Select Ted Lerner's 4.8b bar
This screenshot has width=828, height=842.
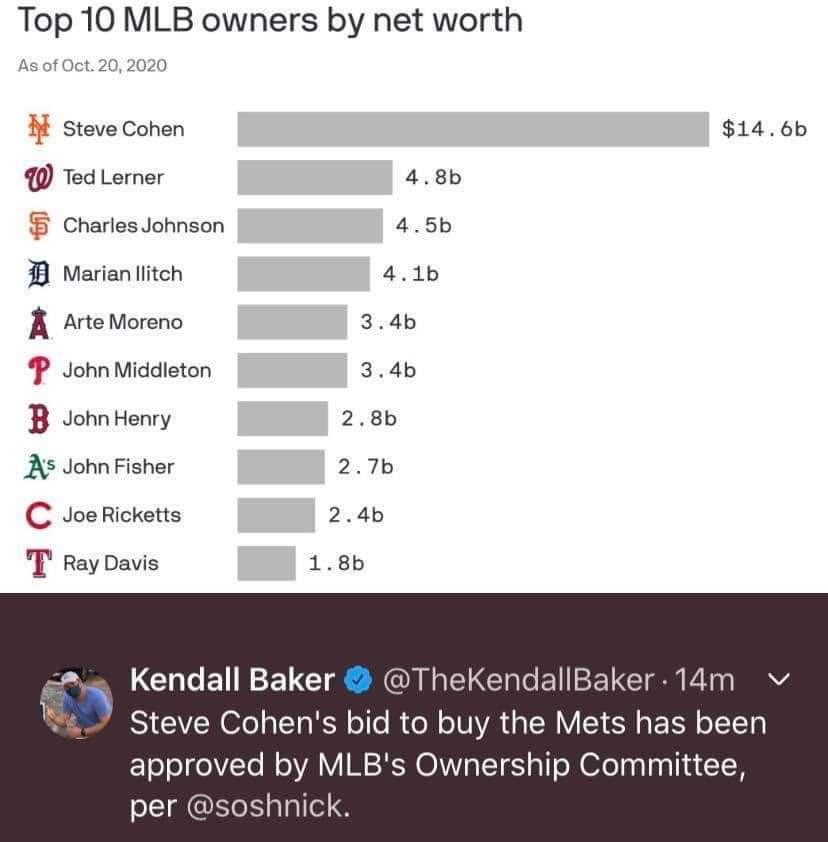[x=315, y=177]
